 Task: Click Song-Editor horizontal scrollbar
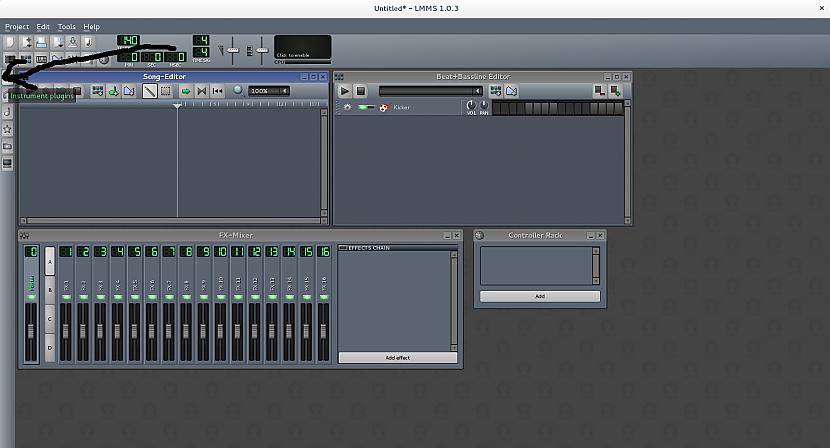[x=173, y=221]
